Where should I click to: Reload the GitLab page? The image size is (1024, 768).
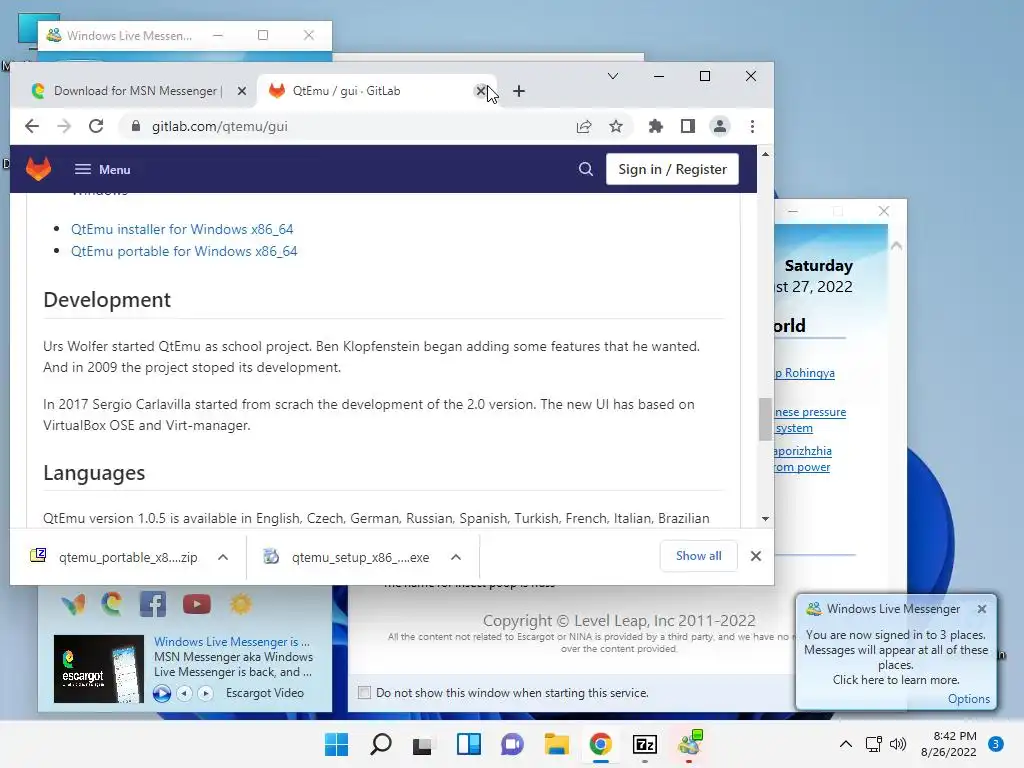(96, 126)
